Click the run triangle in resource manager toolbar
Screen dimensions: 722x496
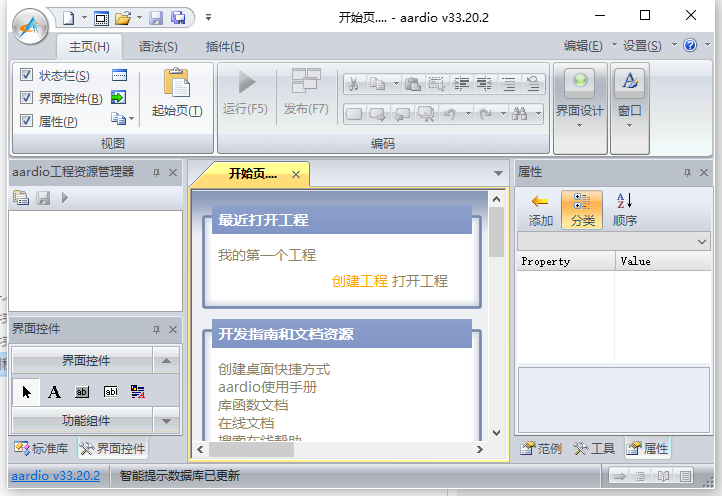click(64, 198)
